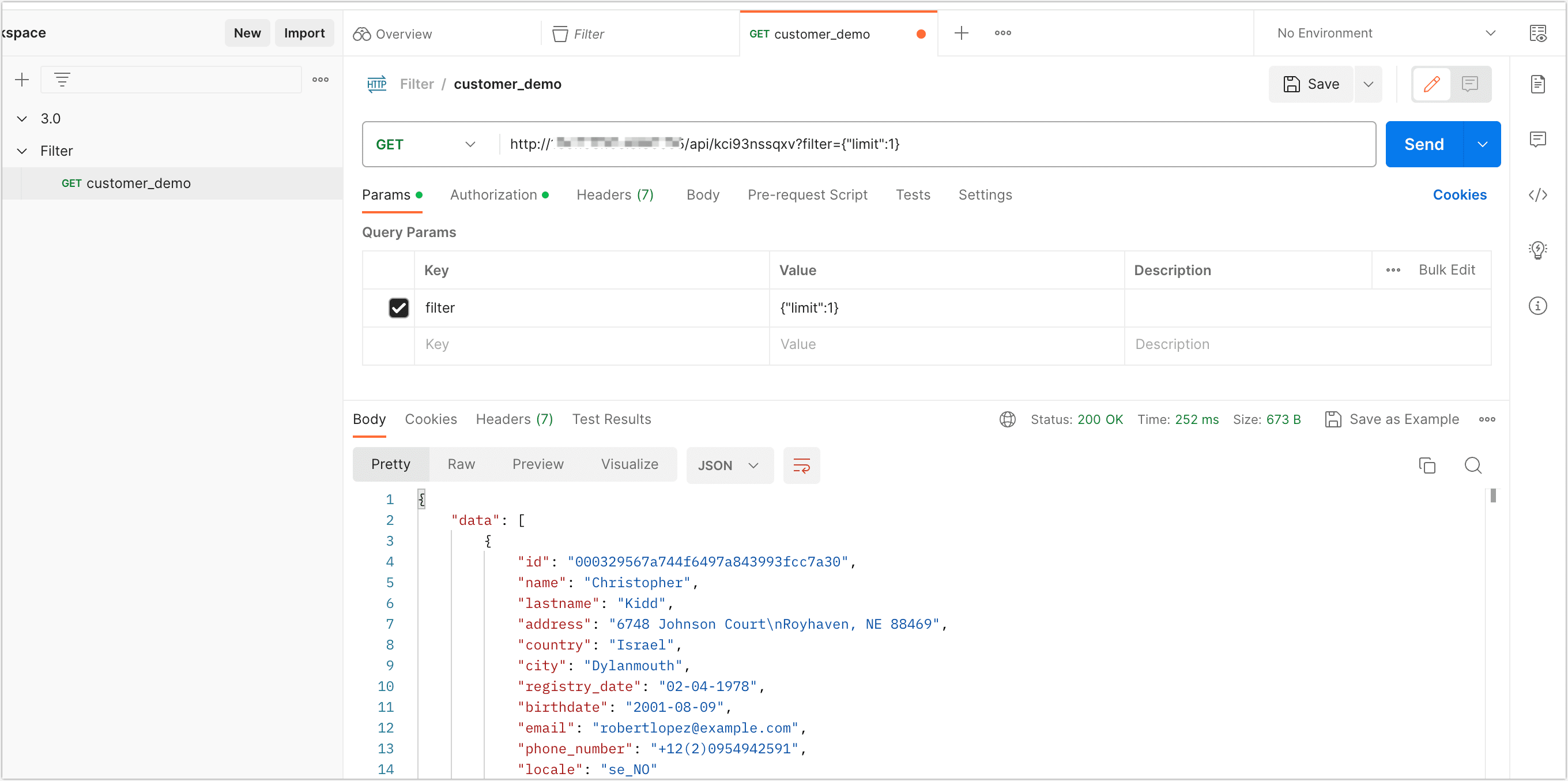This screenshot has height=781, width=1568.
Task: Click the Send button to execute request
Action: click(1423, 143)
